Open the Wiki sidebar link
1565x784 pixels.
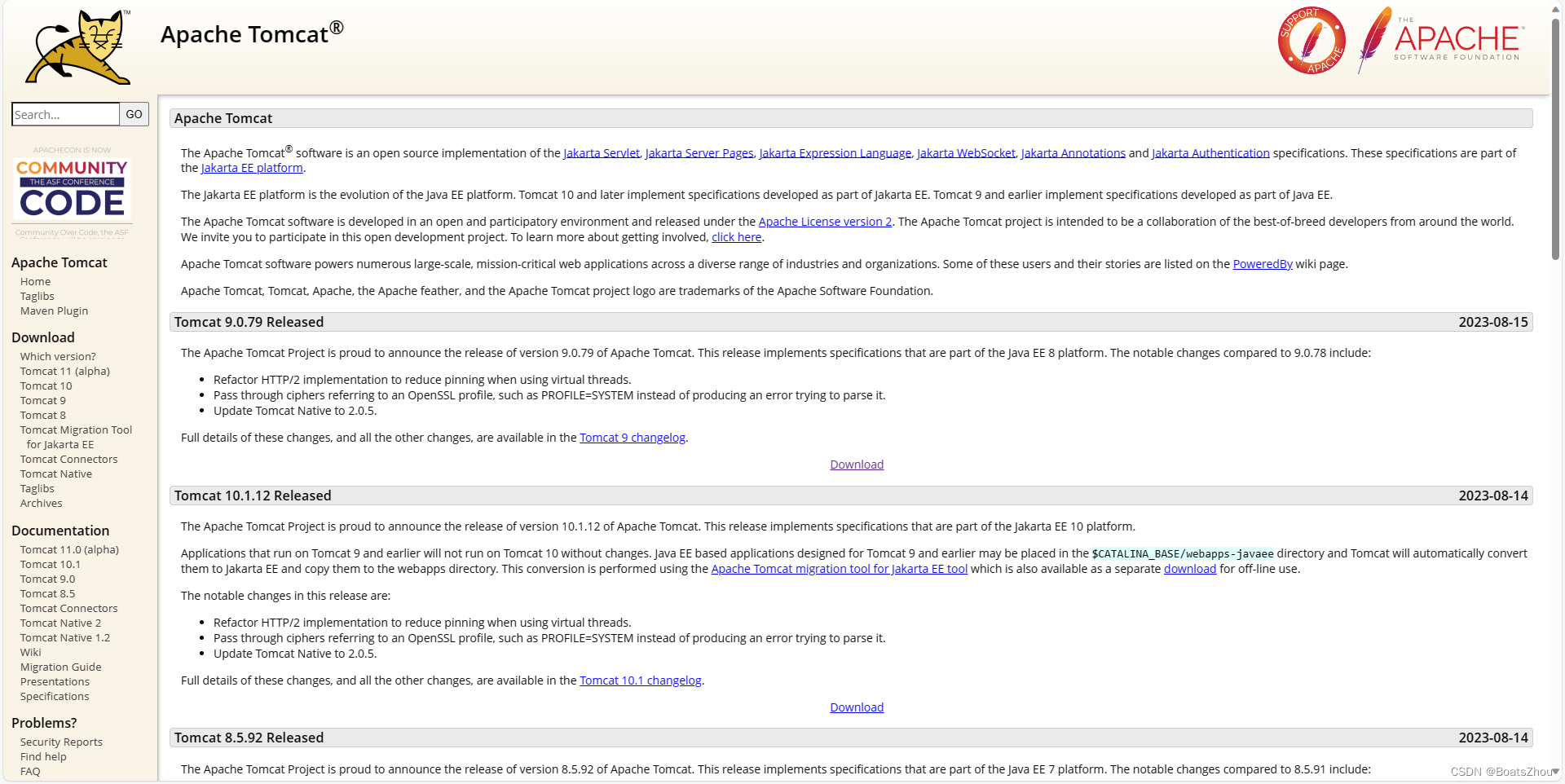coord(30,653)
